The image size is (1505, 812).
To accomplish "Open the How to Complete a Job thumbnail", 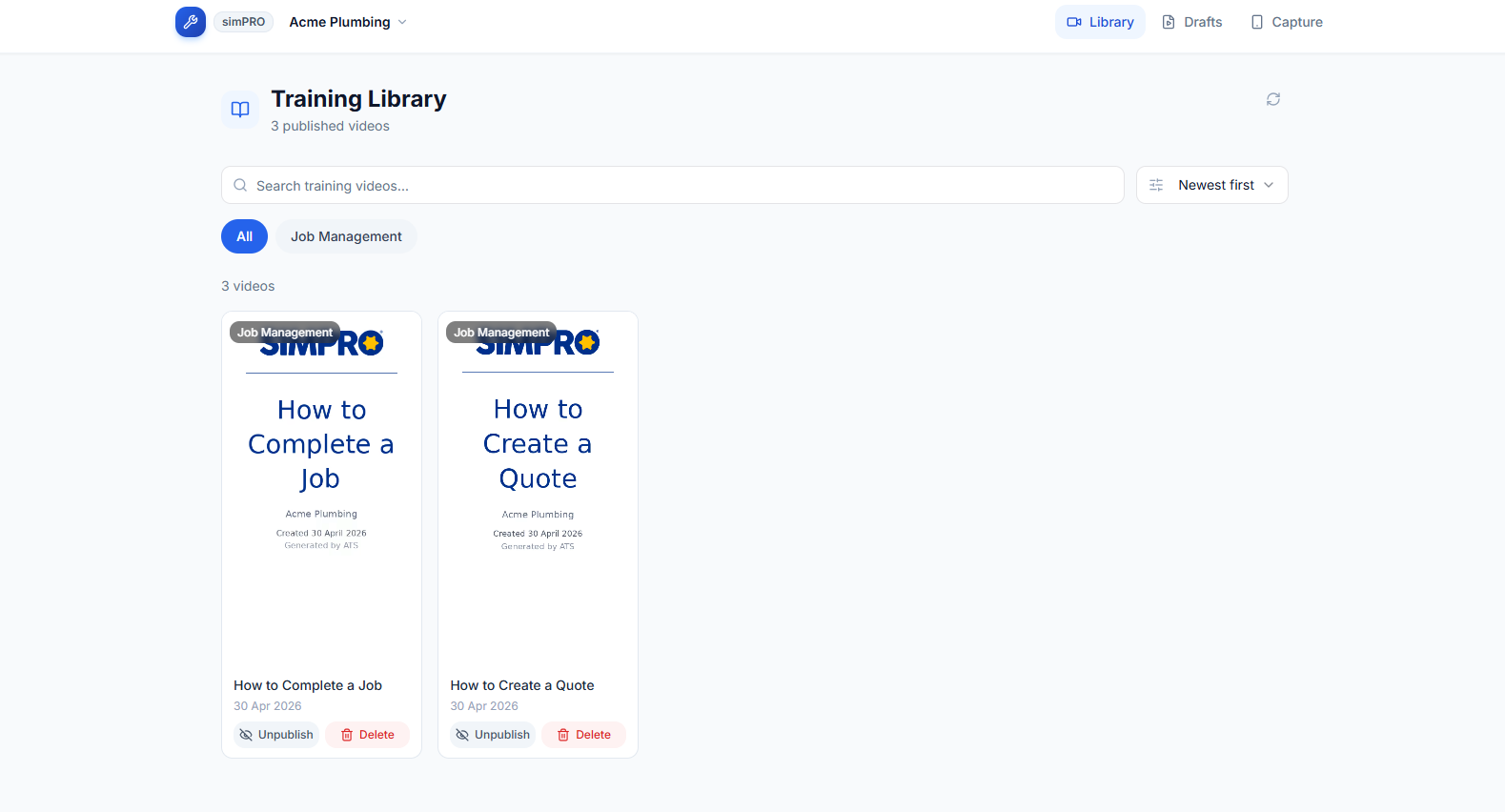I will 321,489.
